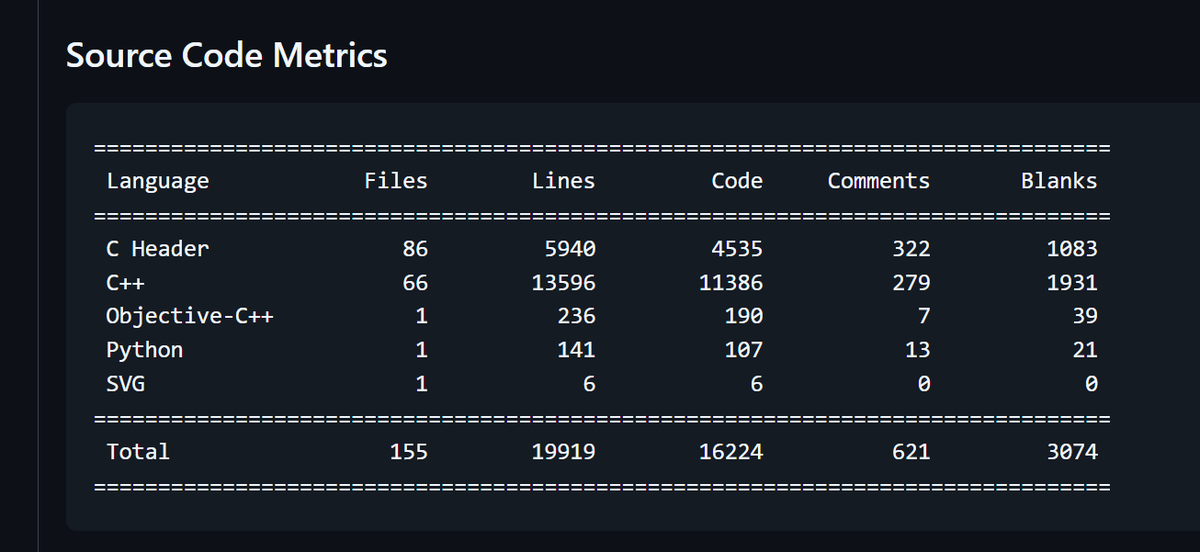The image size is (1200, 552).
Task: Select the Language column header
Action: [158, 181]
